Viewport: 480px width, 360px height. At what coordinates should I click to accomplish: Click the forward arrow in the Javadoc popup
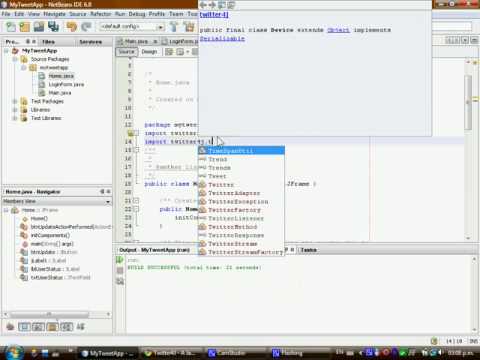point(212,5)
